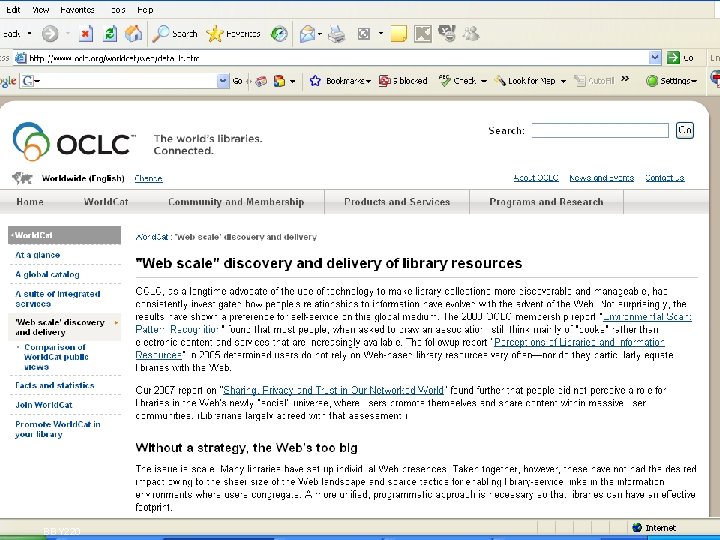720x540 pixels.
Task: Click the browser Forward arrow button
Action: pyautogui.click(x=50, y=34)
